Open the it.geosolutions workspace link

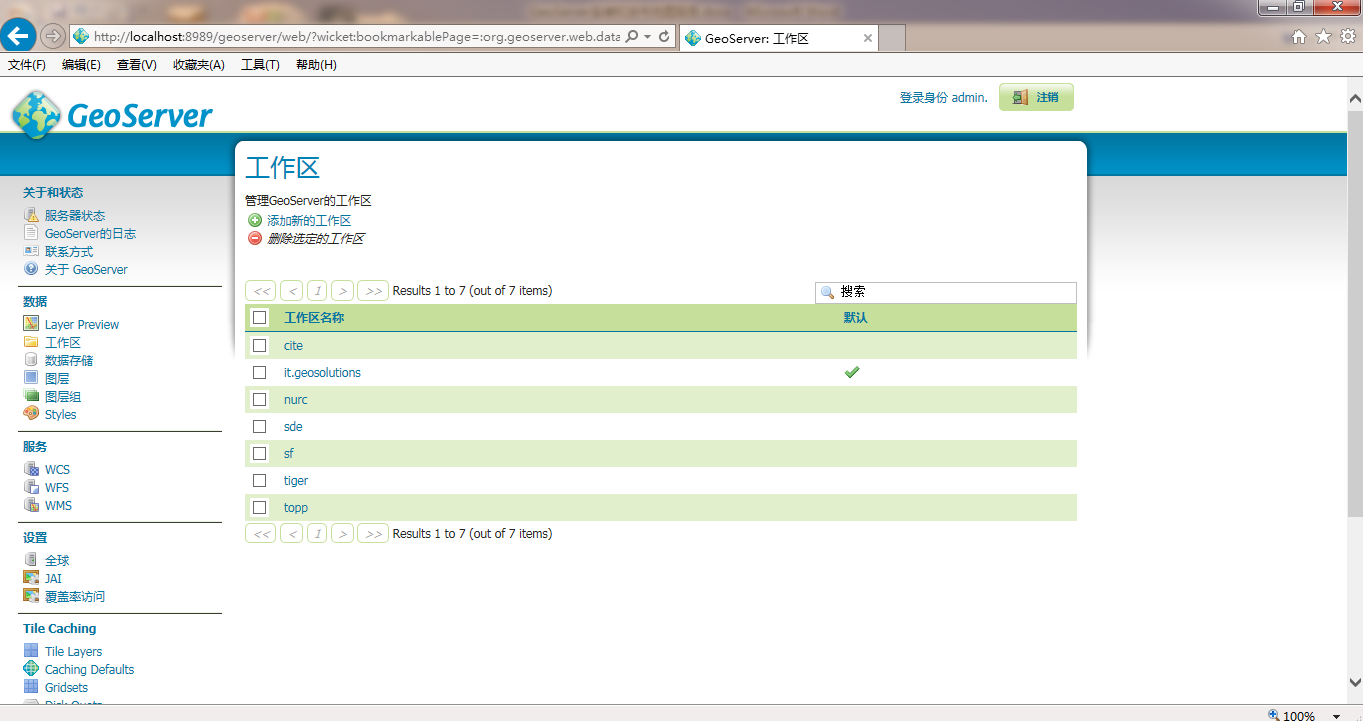point(322,372)
